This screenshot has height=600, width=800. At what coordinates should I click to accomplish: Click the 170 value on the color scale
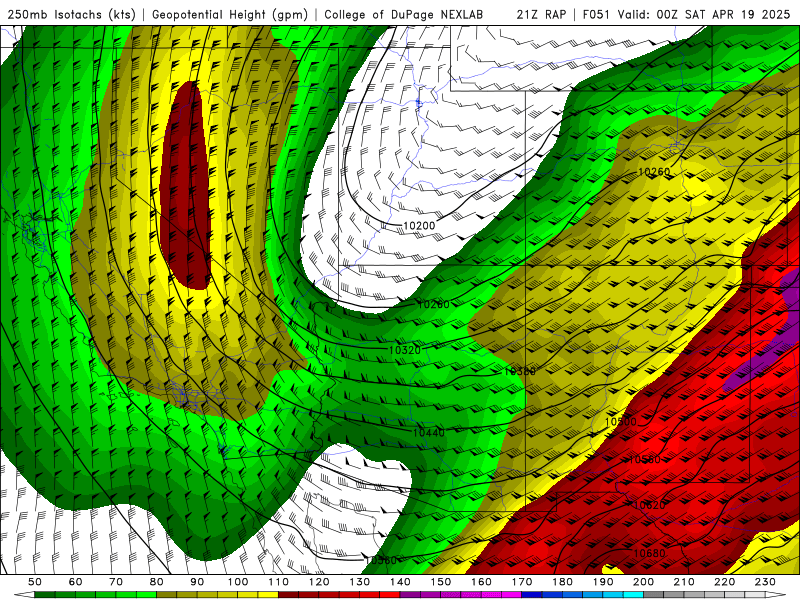[x=522, y=582]
